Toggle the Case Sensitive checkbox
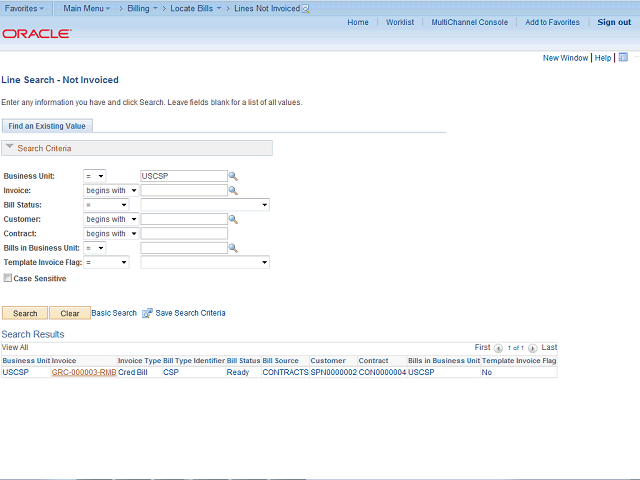The width and height of the screenshot is (640, 480). point(8,278)
